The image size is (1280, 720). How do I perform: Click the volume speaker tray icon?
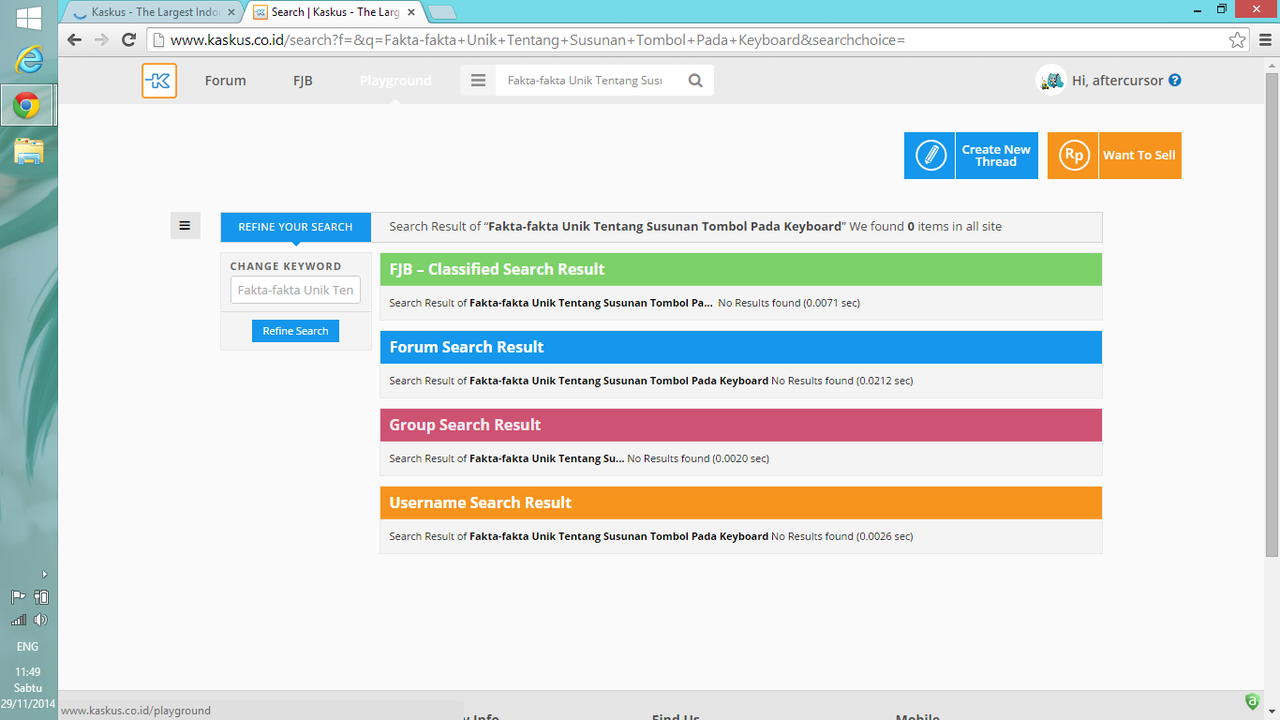(41, 620)
